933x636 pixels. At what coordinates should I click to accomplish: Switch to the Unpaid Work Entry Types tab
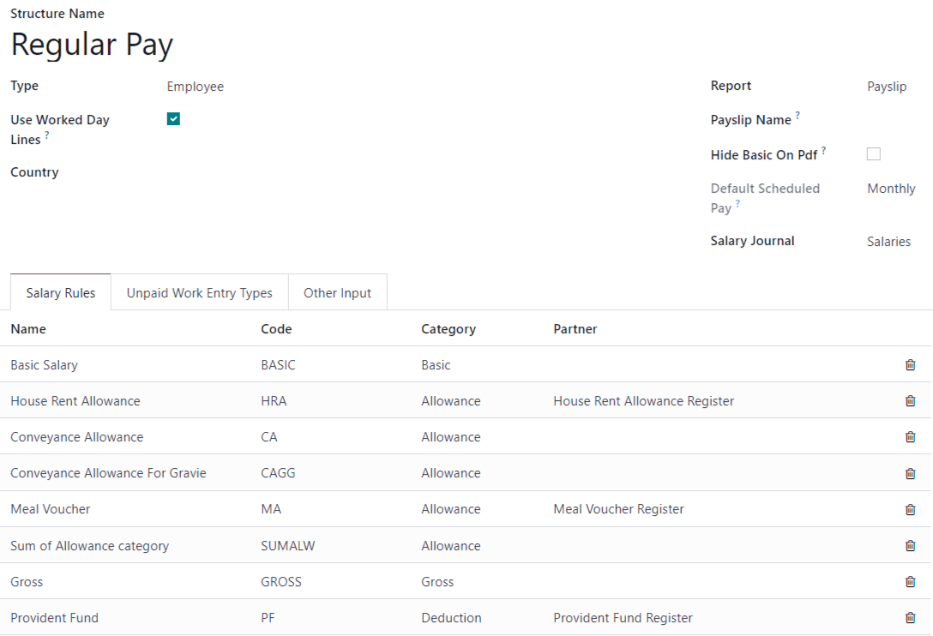click(197, 292)
